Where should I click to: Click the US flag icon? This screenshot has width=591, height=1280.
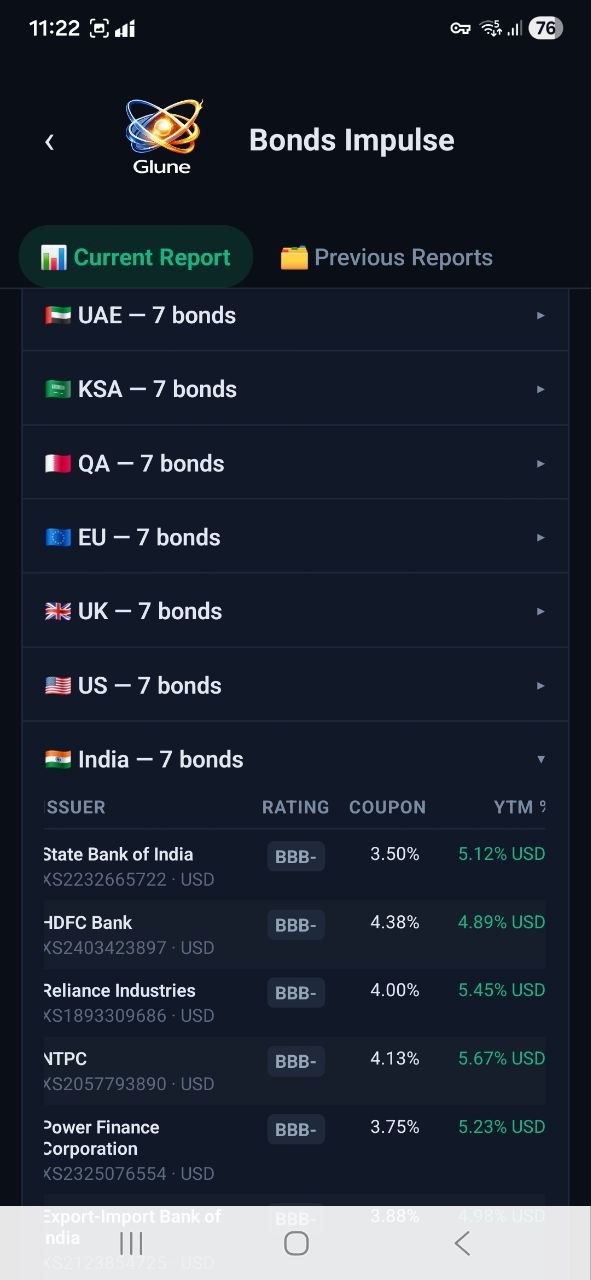tap(59, 685)
